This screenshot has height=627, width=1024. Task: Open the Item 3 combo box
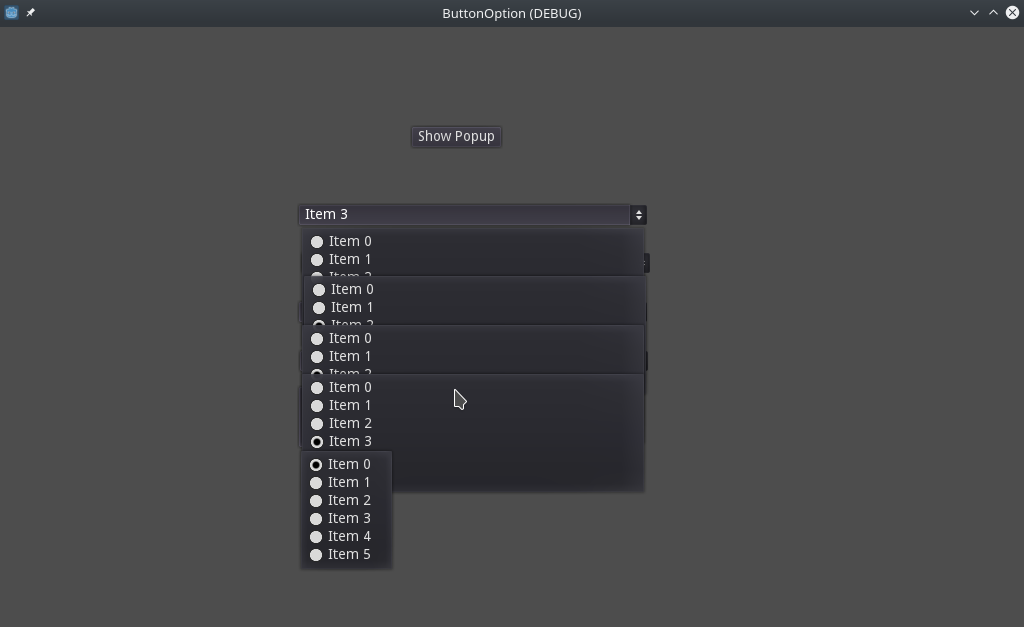[470, 214]
